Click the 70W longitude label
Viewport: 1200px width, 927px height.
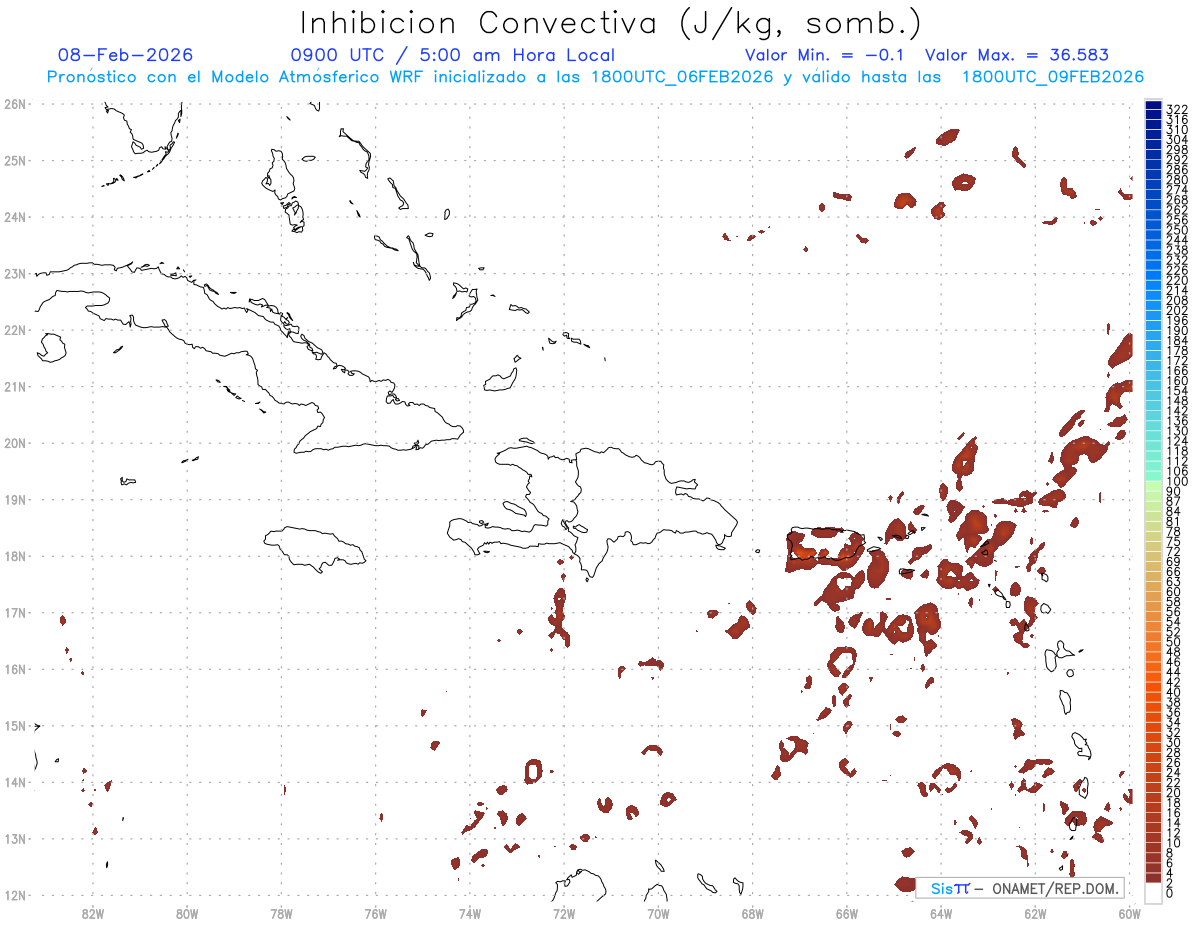coord(658,913)
